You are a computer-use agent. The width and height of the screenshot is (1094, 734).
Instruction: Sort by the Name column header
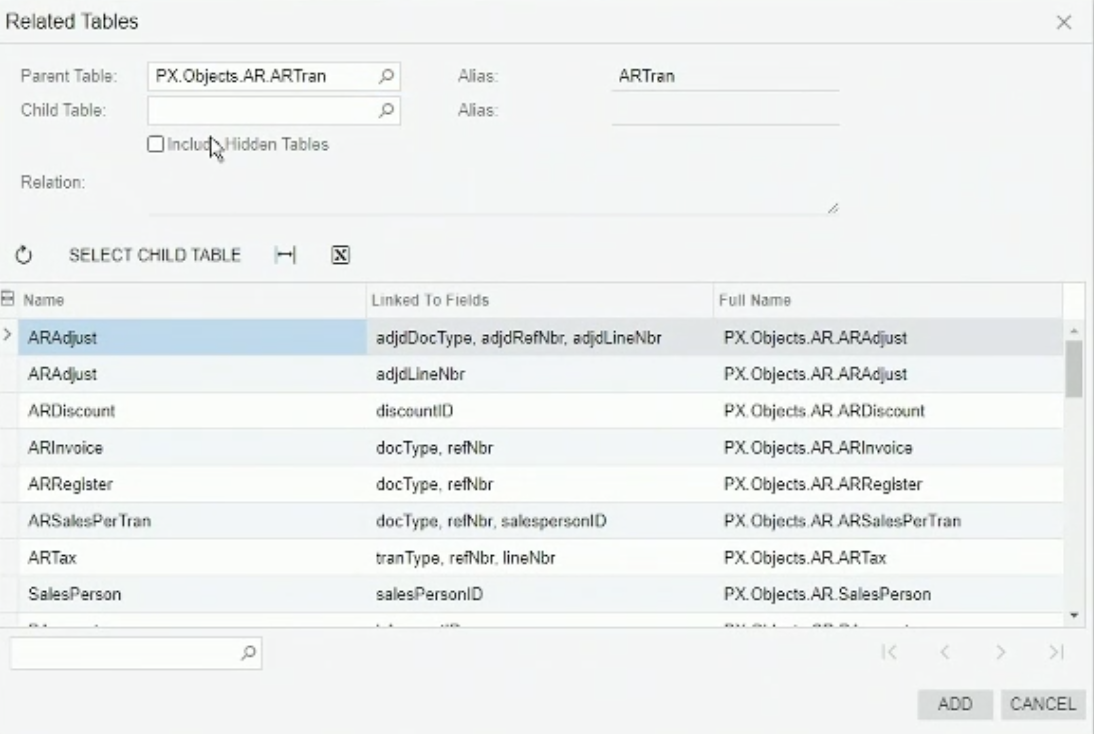[190, 300]
